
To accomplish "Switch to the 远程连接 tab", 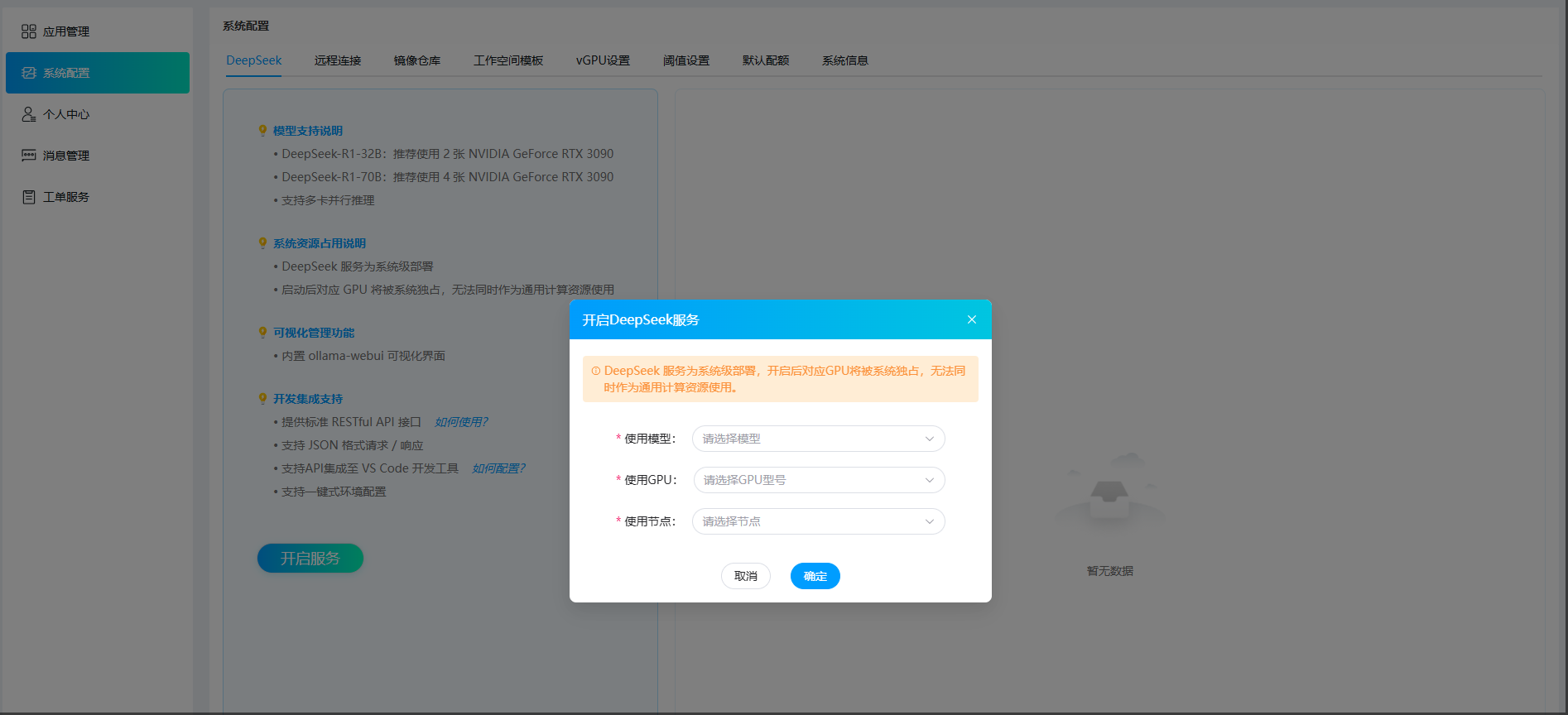I will coord(338,60).
